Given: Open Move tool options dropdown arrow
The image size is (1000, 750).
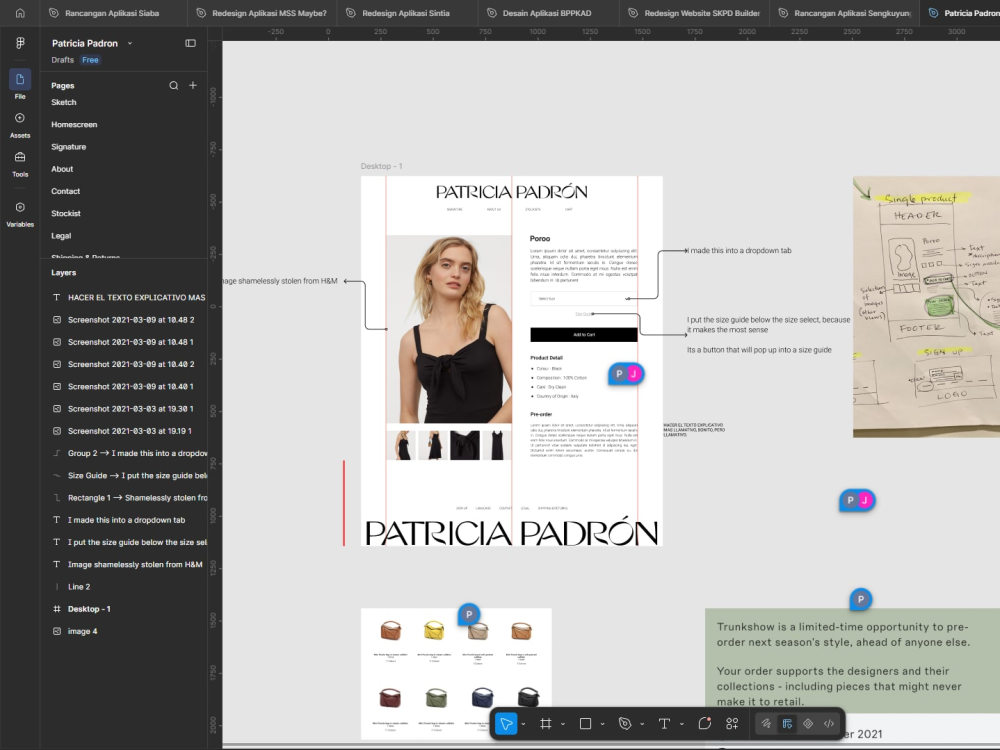Looking at the screenshot, I should (x=523, y=724).
